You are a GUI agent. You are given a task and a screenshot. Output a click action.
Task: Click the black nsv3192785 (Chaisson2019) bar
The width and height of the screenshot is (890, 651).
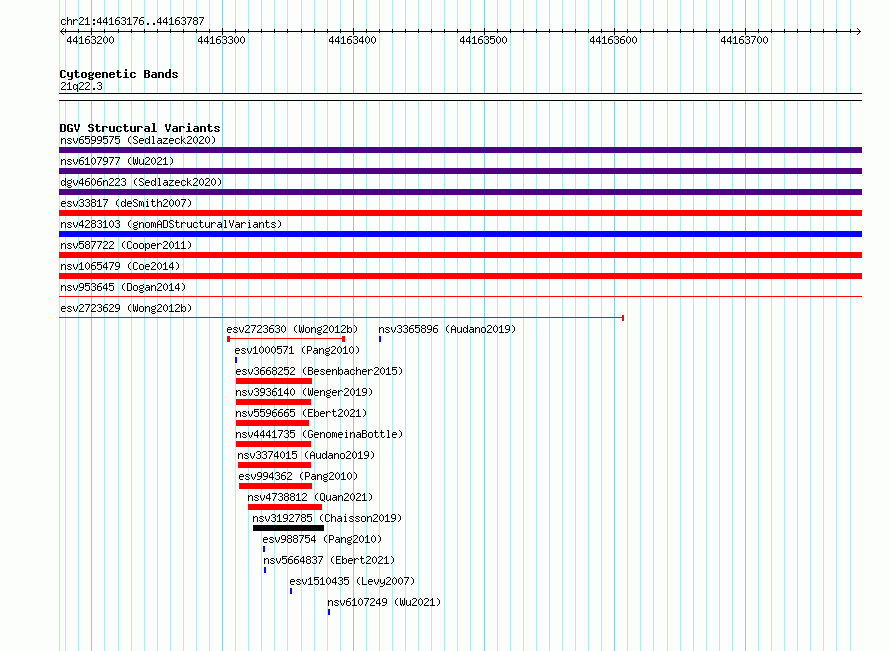click(288, 528)
